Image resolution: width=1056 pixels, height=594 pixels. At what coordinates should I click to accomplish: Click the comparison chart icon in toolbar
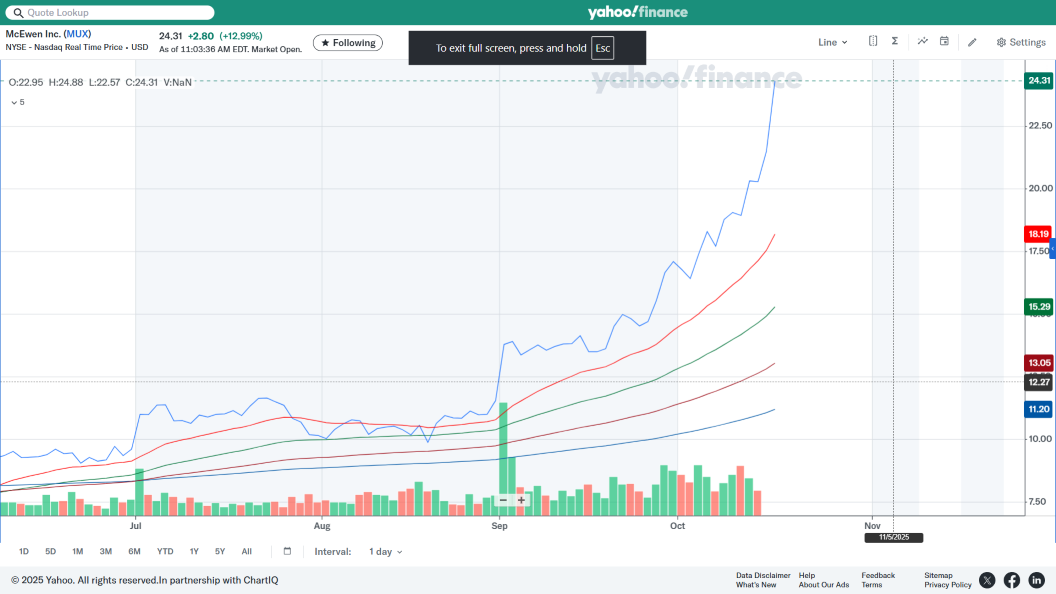coord(922,42)
